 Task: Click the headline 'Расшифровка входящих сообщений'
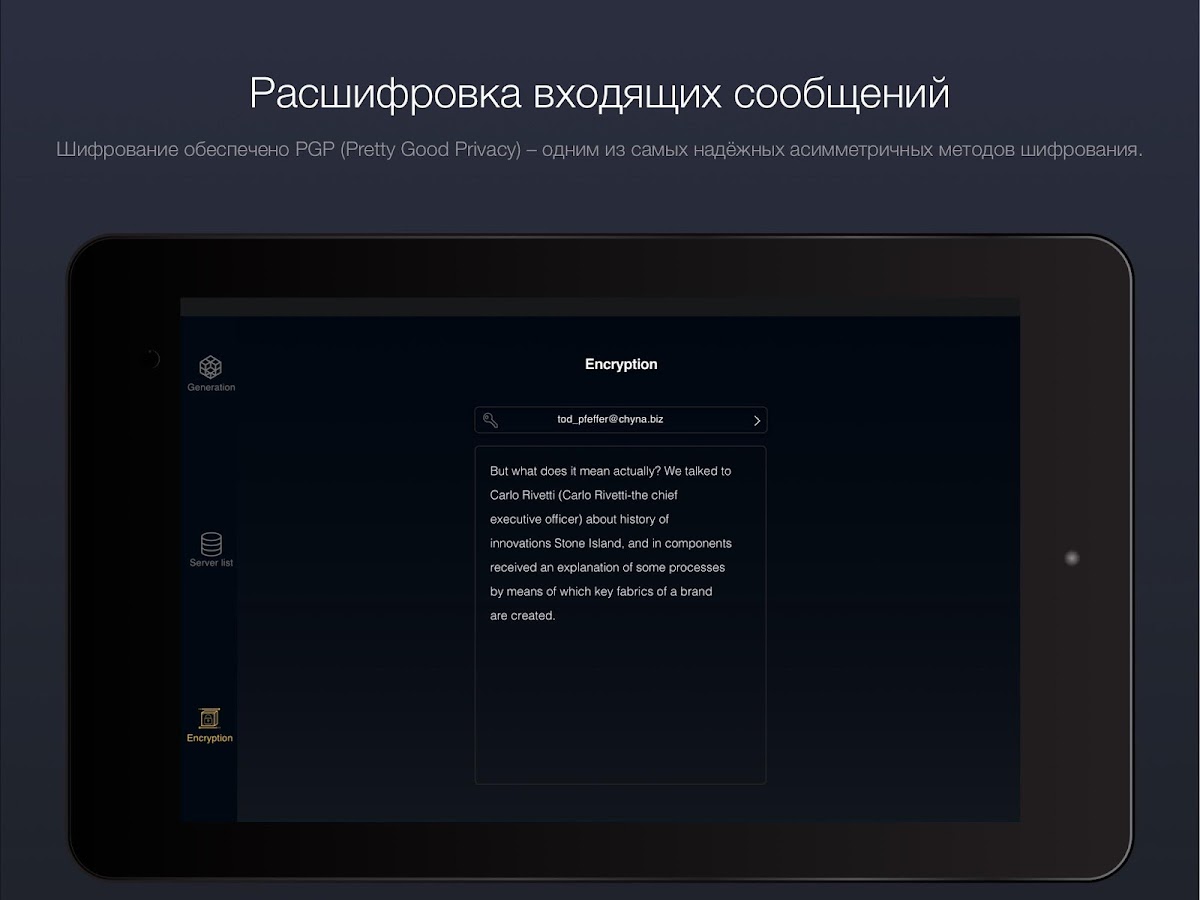pyautogui.click(x=599, y=93)
